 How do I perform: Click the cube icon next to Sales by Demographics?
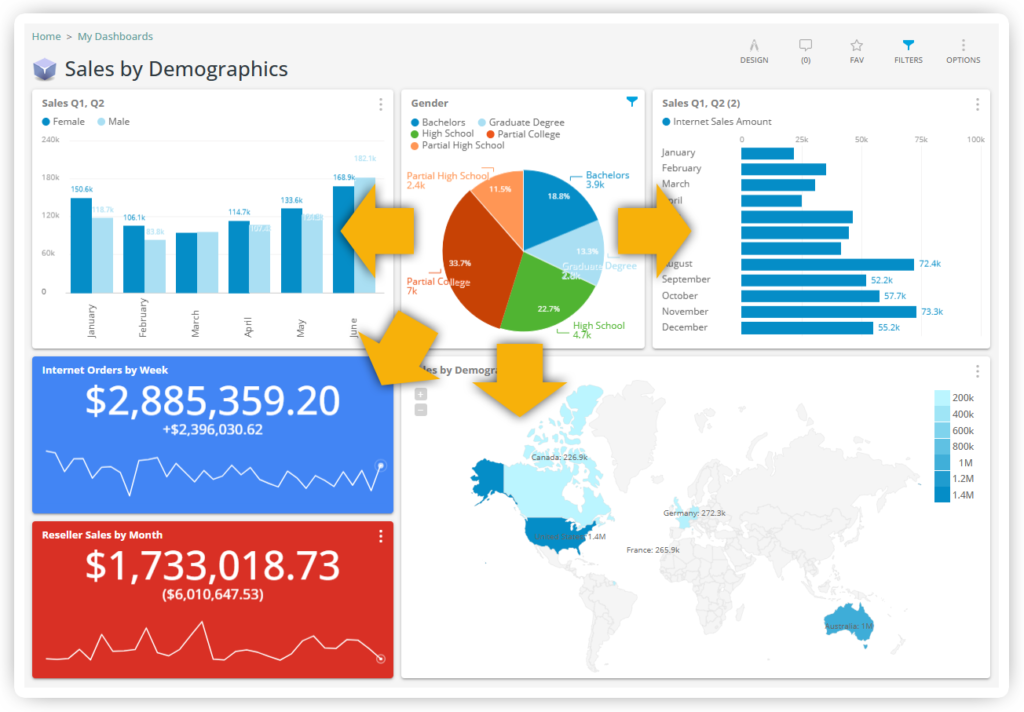(43, 69)
